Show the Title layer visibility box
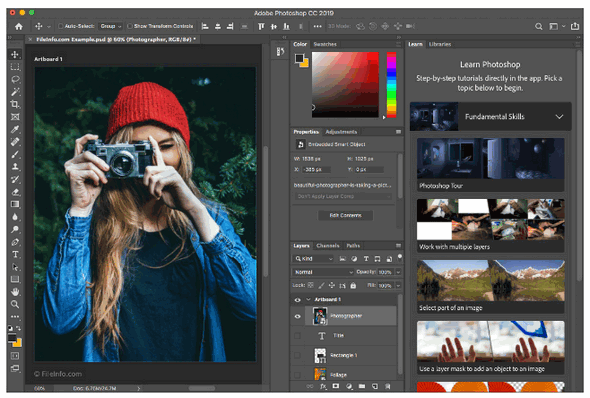 pyautogui.click(x=298, y=336)
